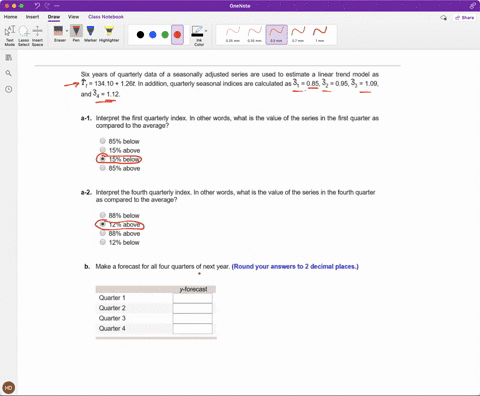The height and width of the screenshot is (396, 480).
Task: Click the share icon in title bar
Action: click(473, 6)
